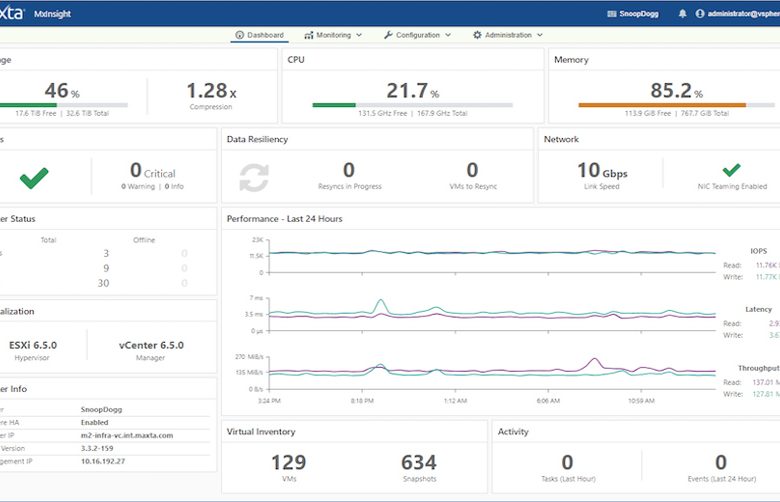
Task: Click the Administration gear icon
Action: [x=477, y=35]
